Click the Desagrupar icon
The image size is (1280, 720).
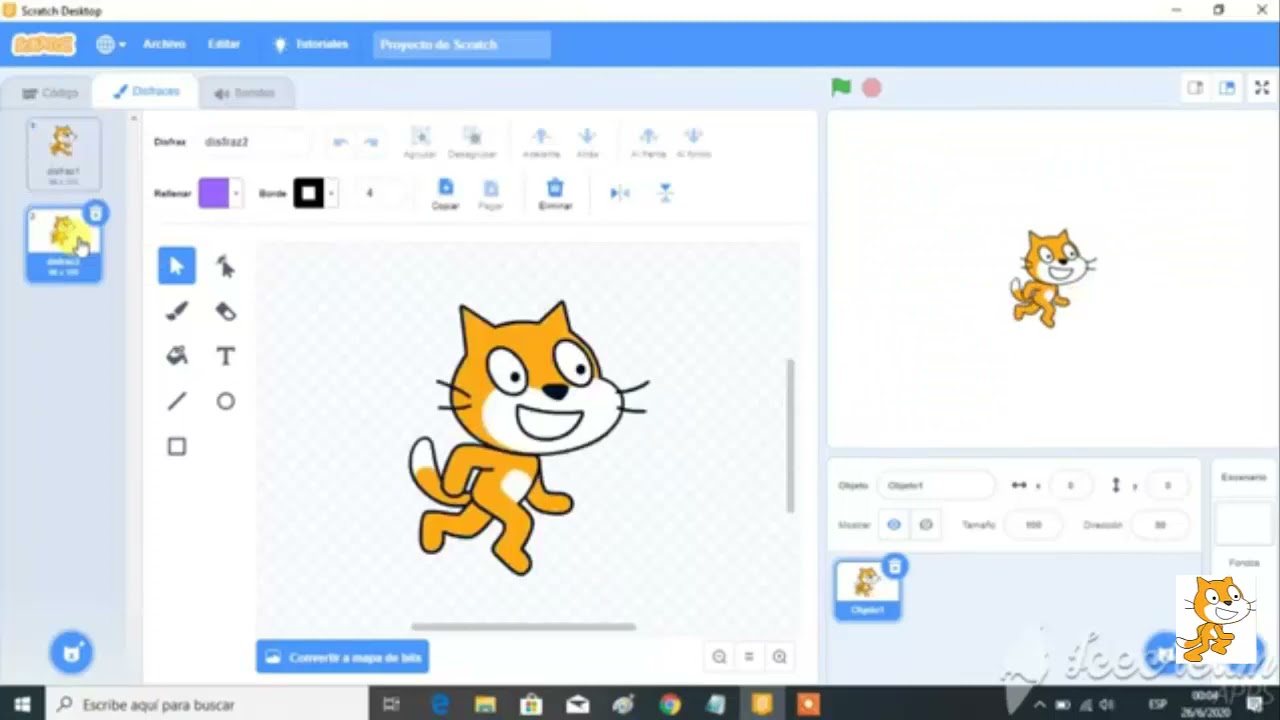coord(473,136)
